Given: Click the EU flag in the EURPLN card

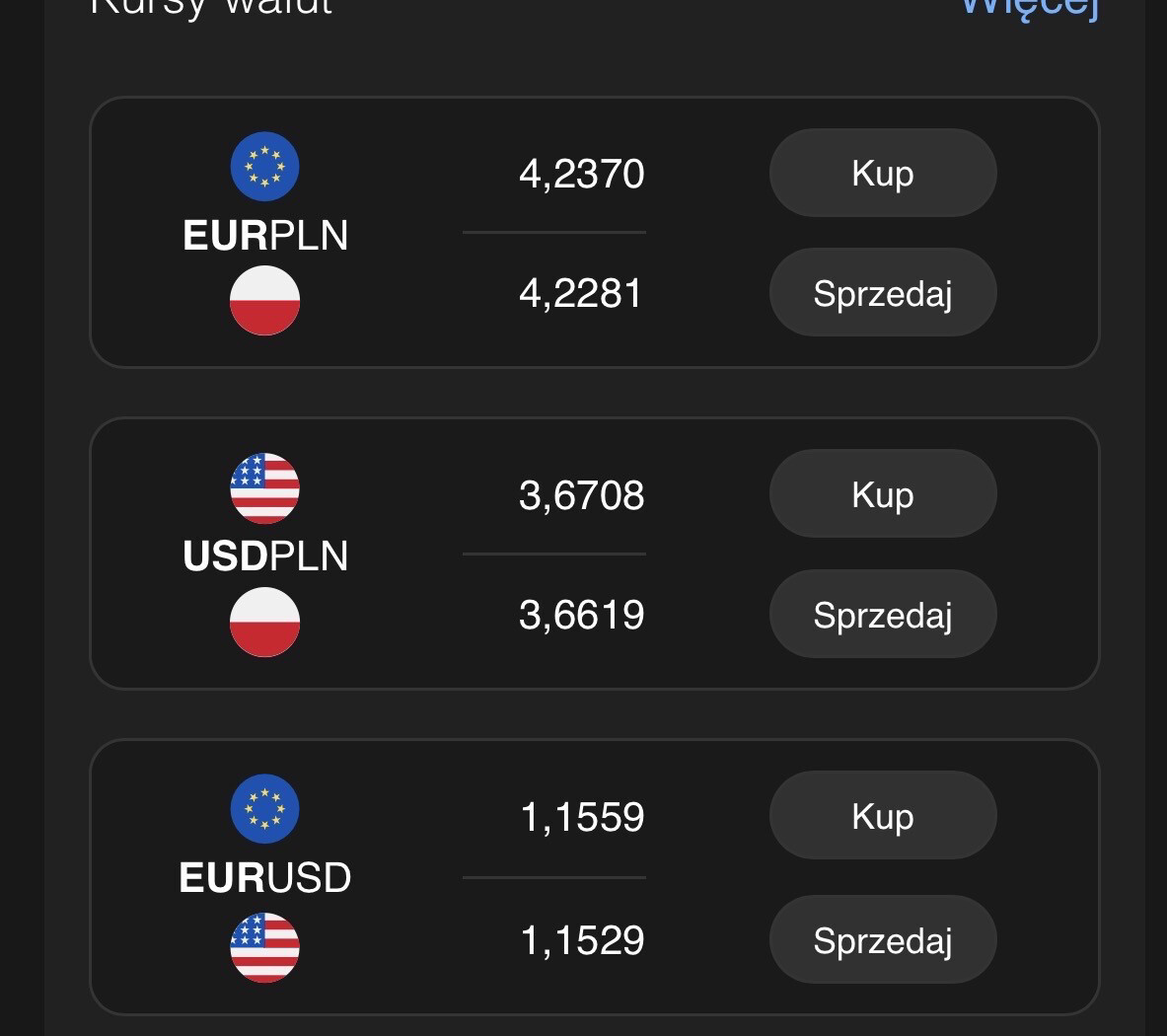Looking at the screenshot, I should (x=264, y=167).
